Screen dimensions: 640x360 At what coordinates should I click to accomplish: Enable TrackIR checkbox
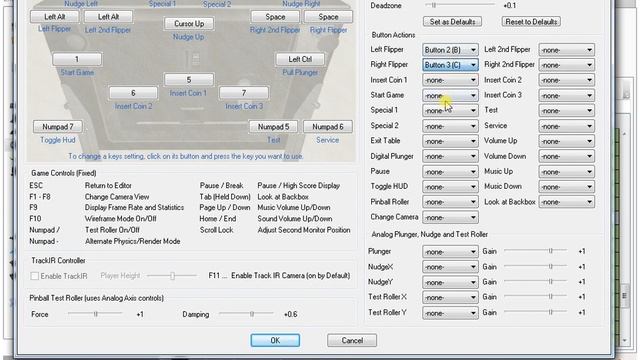[35, 276]
